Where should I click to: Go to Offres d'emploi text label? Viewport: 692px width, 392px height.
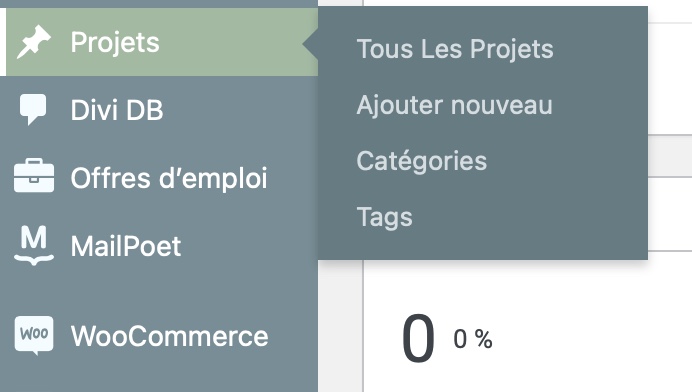pyautogui.click(x=169, y=178)
